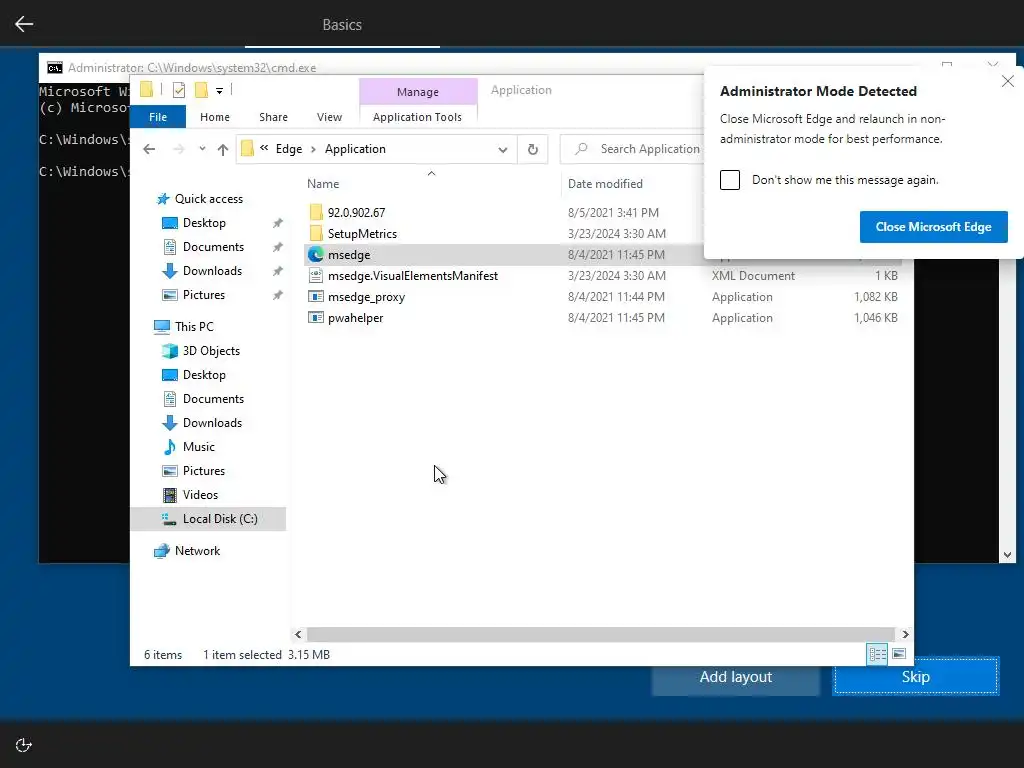The image size is (1024, 768).
Task: Click the Properties quick access toolbar icon
Action: click(178, 89)
